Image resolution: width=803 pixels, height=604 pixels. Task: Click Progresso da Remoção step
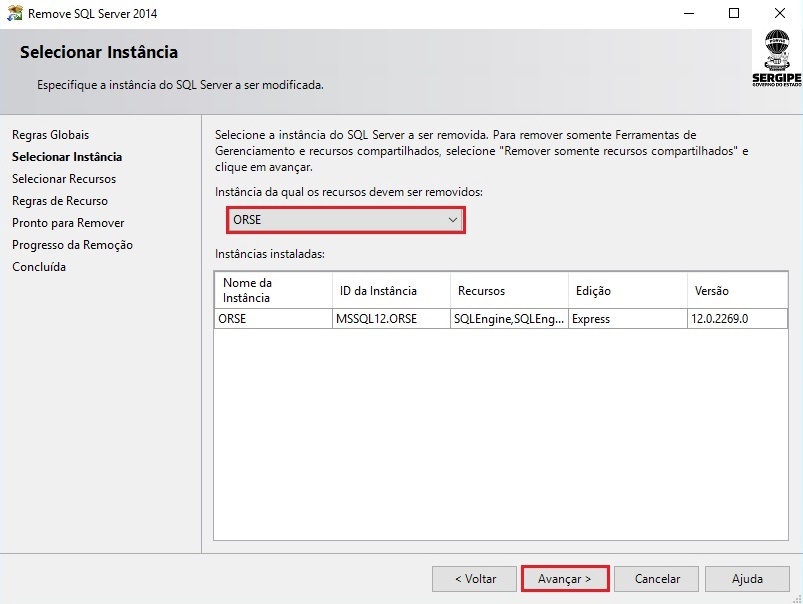tap(72, 245)
